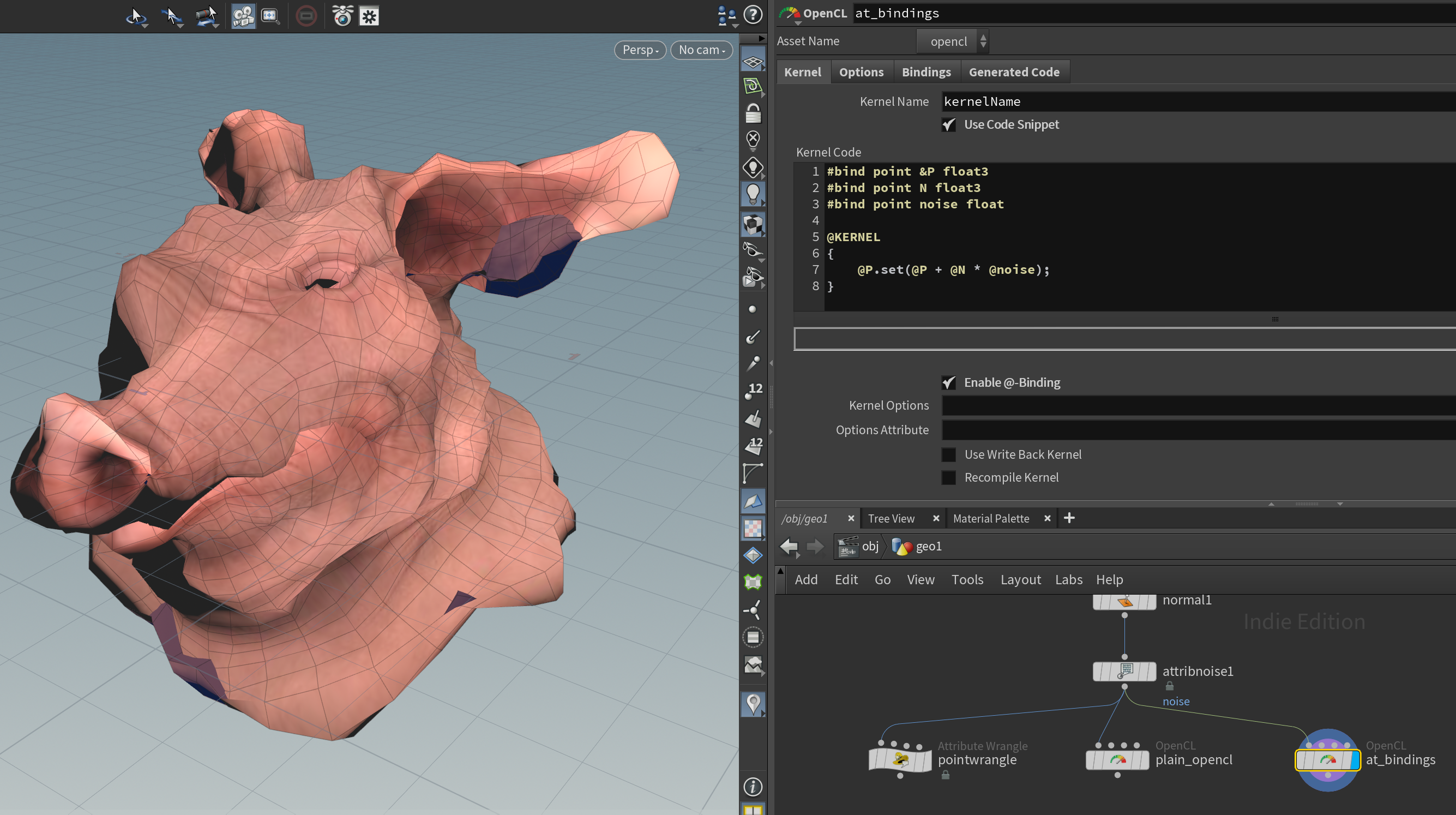Open the Asset Name opencl dropdown

(952, 41)
